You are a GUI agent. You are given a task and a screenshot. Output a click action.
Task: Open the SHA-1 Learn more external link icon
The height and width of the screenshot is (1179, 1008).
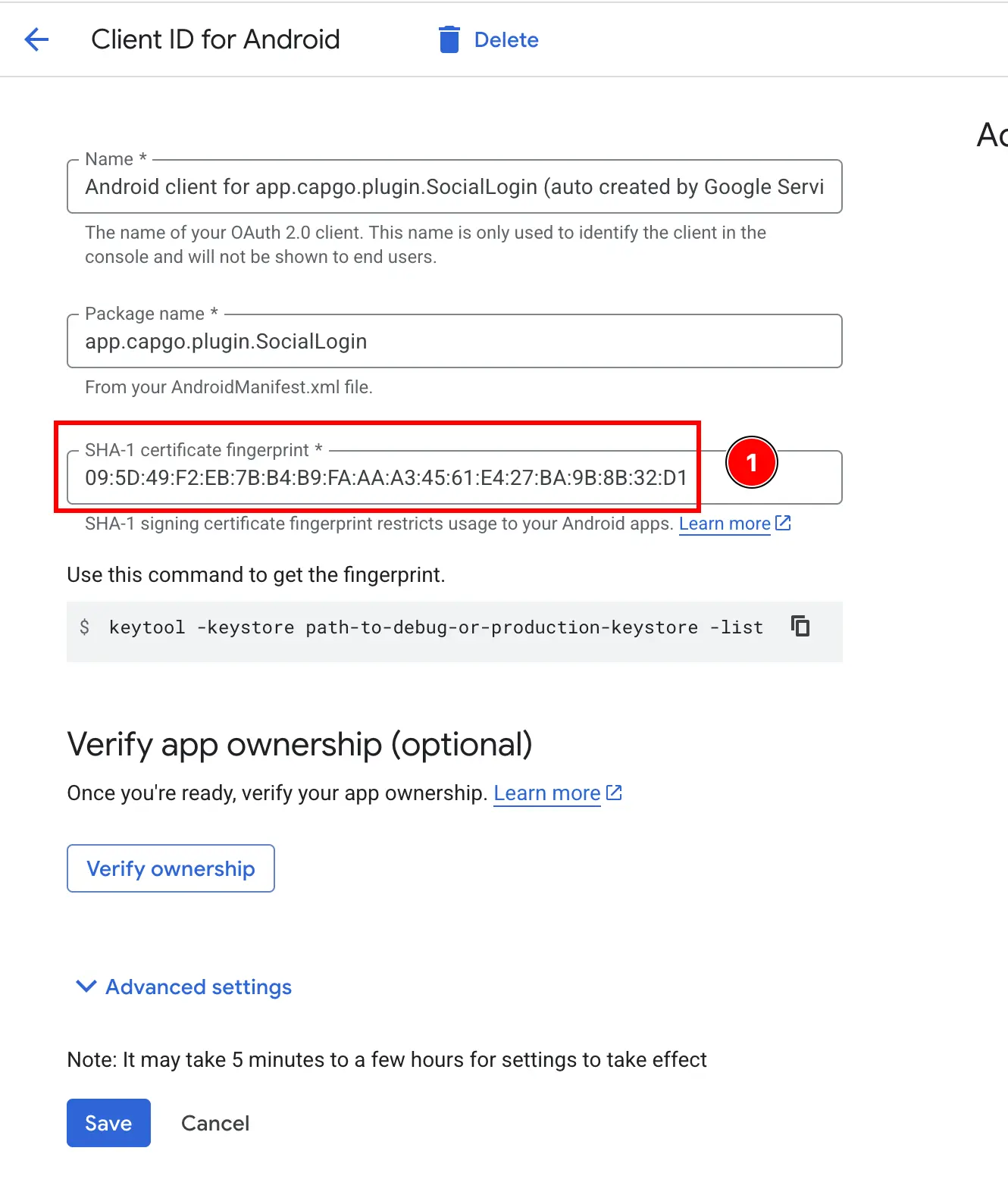point(783,522)
